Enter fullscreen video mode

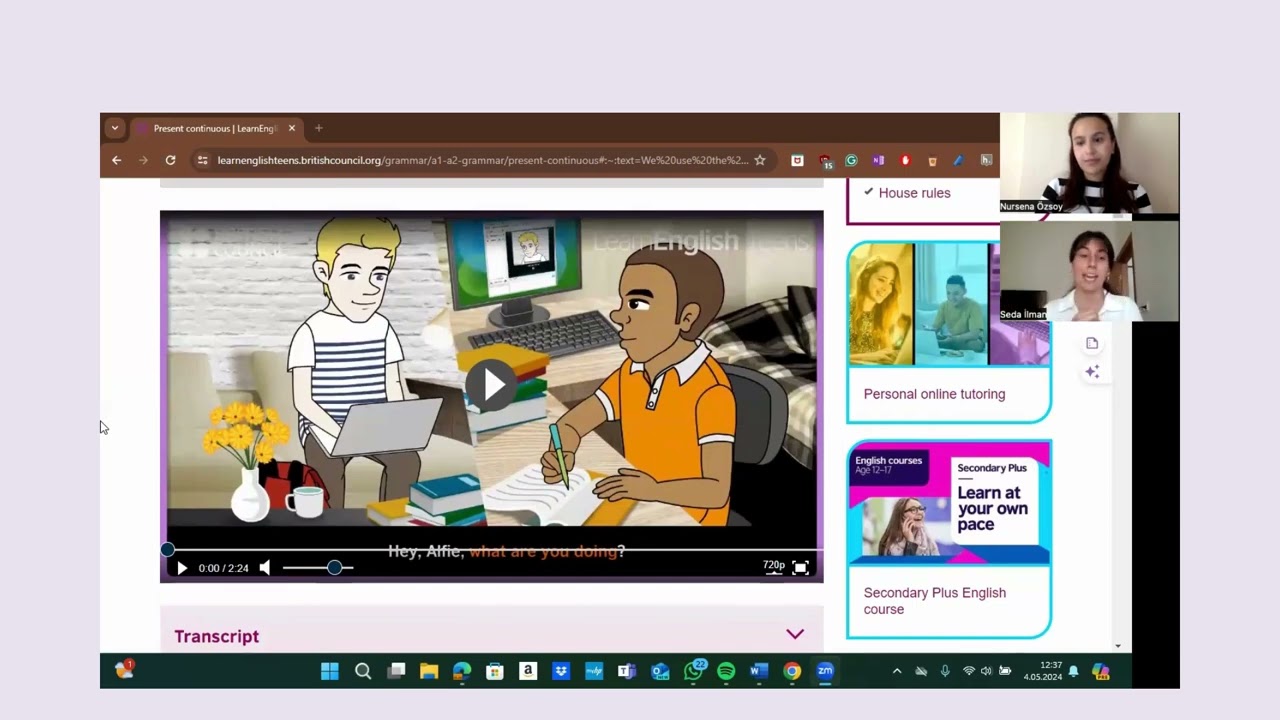[x=801, y=568]
